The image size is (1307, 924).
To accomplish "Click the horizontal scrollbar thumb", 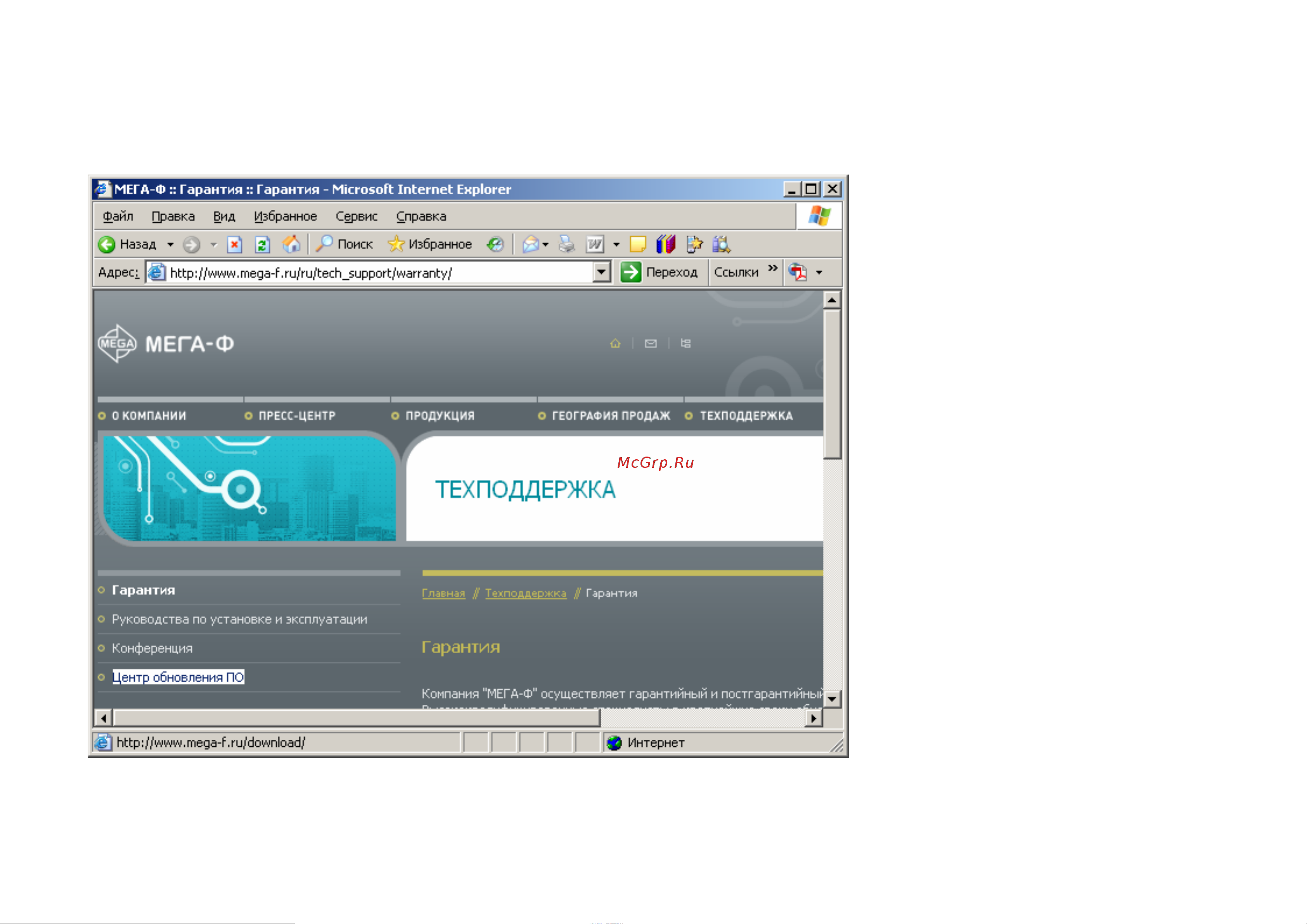I will pos(357,718).
